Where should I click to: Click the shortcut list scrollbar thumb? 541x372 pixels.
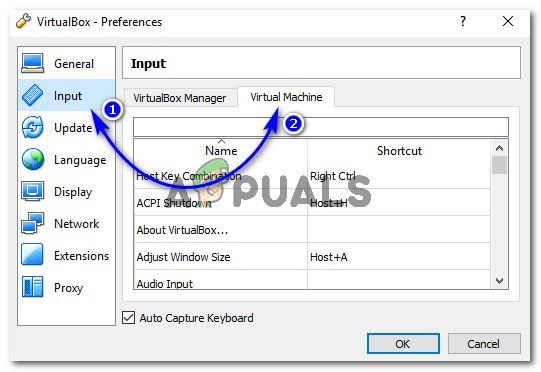[499, 165]
